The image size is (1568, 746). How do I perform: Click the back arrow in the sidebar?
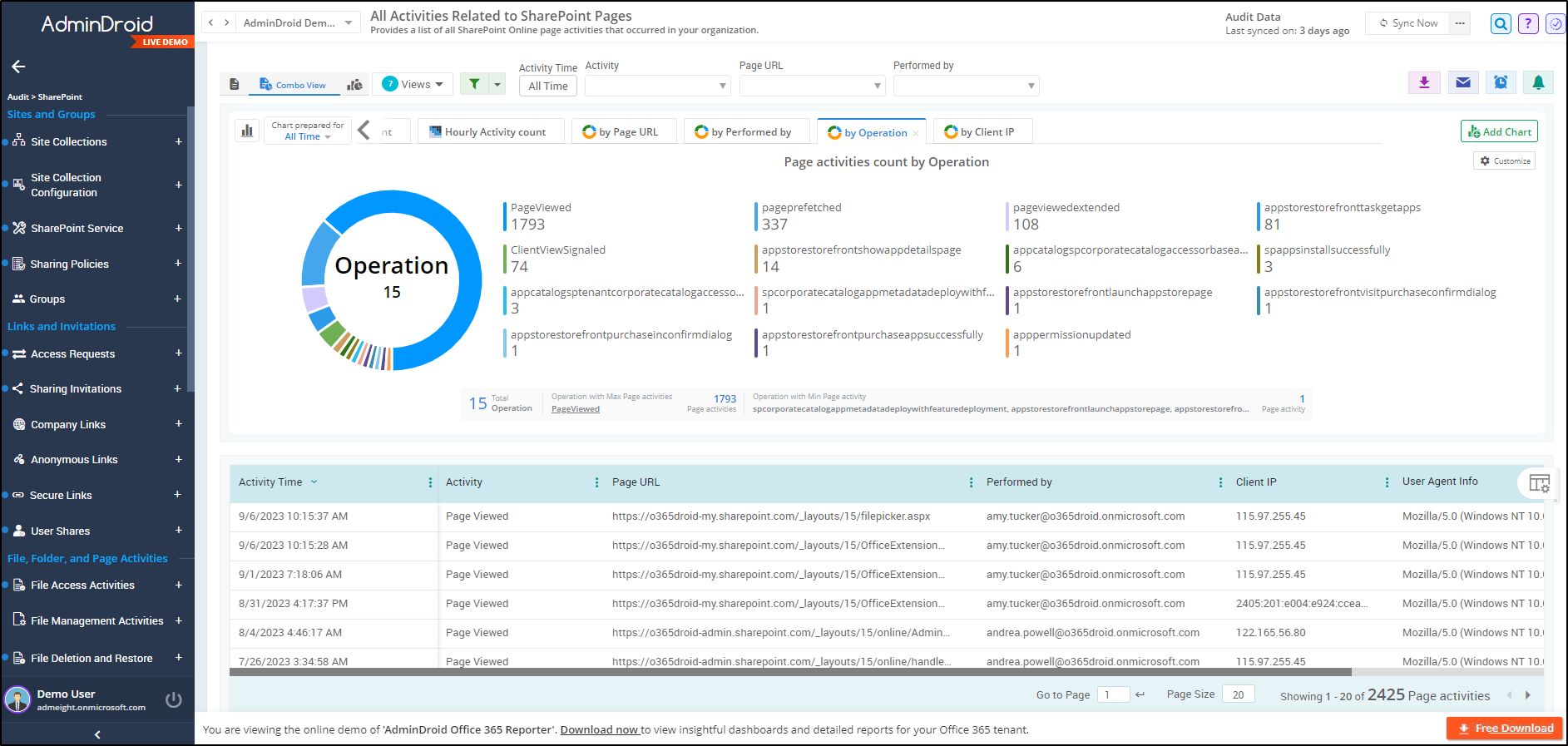[18, 67]
